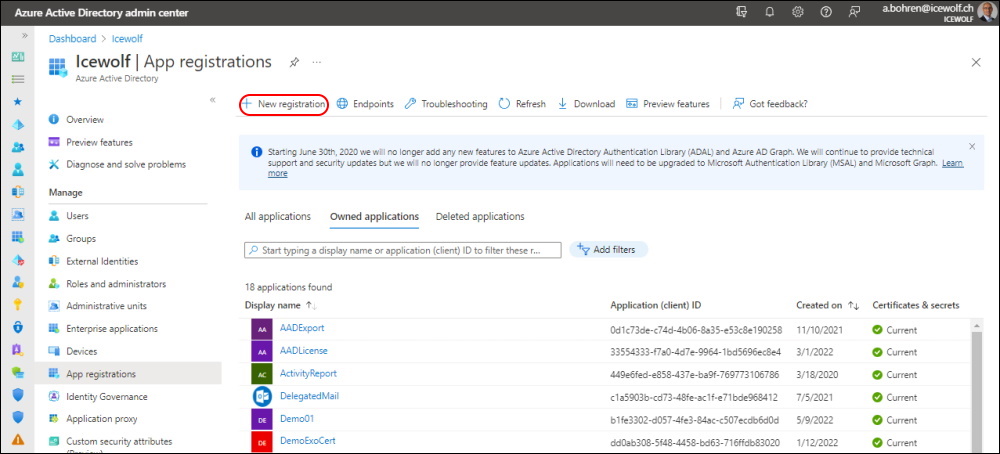This screenshot has width=1000, height=454.
Task: Open AADLicense application
Action: point(304,351)
